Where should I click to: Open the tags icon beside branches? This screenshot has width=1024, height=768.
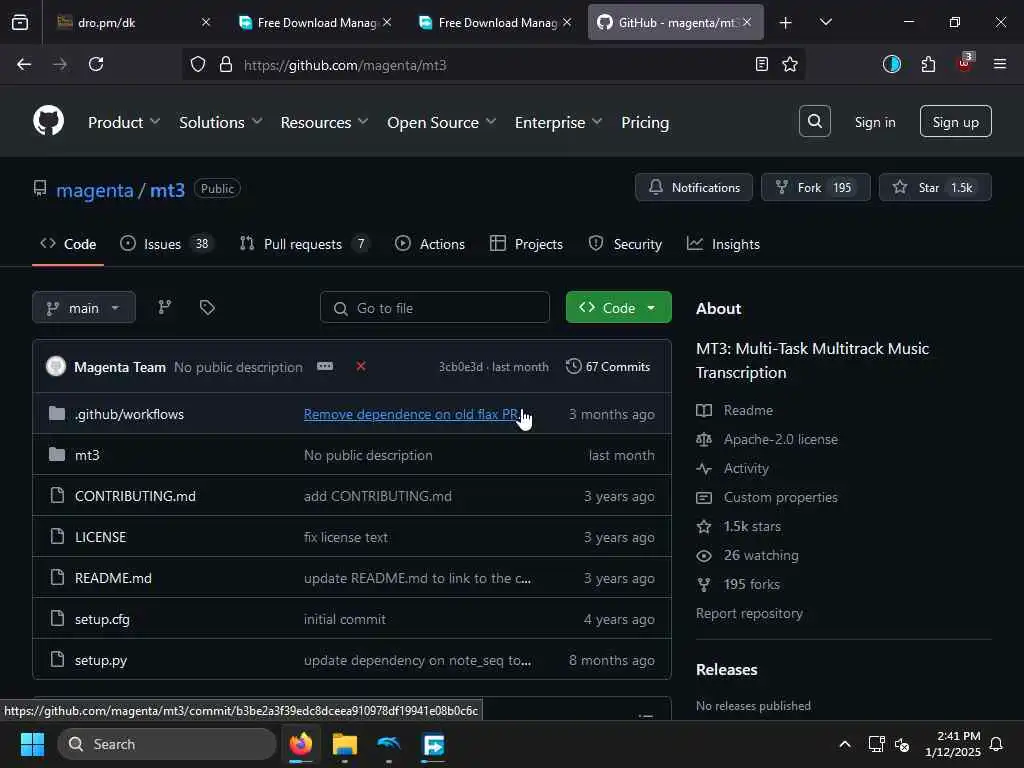coord(207,307)
